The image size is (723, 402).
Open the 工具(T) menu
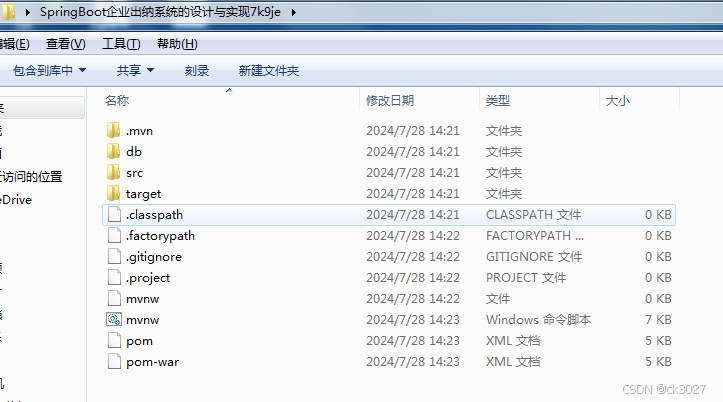pos(121,44)
